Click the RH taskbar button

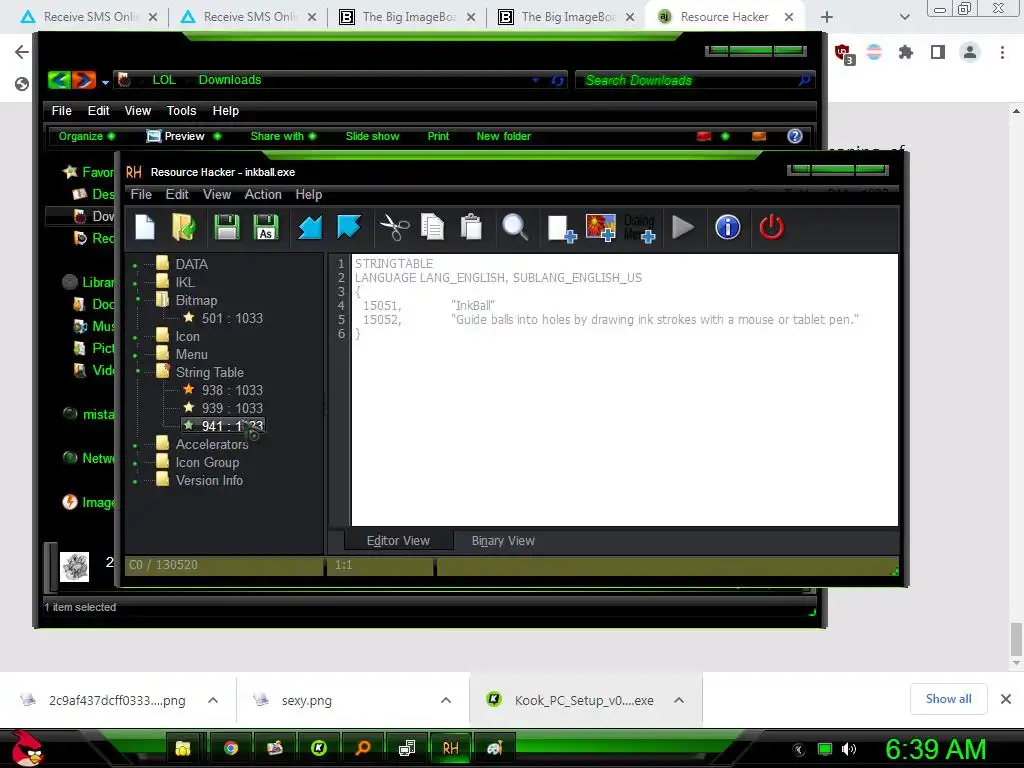451,748
